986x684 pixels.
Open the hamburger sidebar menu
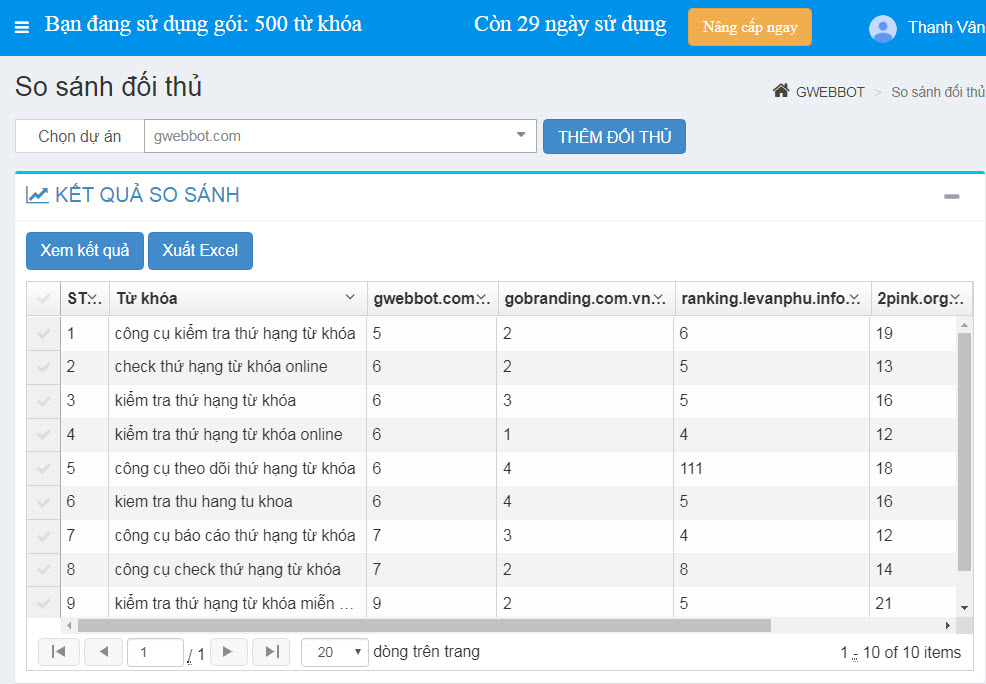[x=22, y=27]
